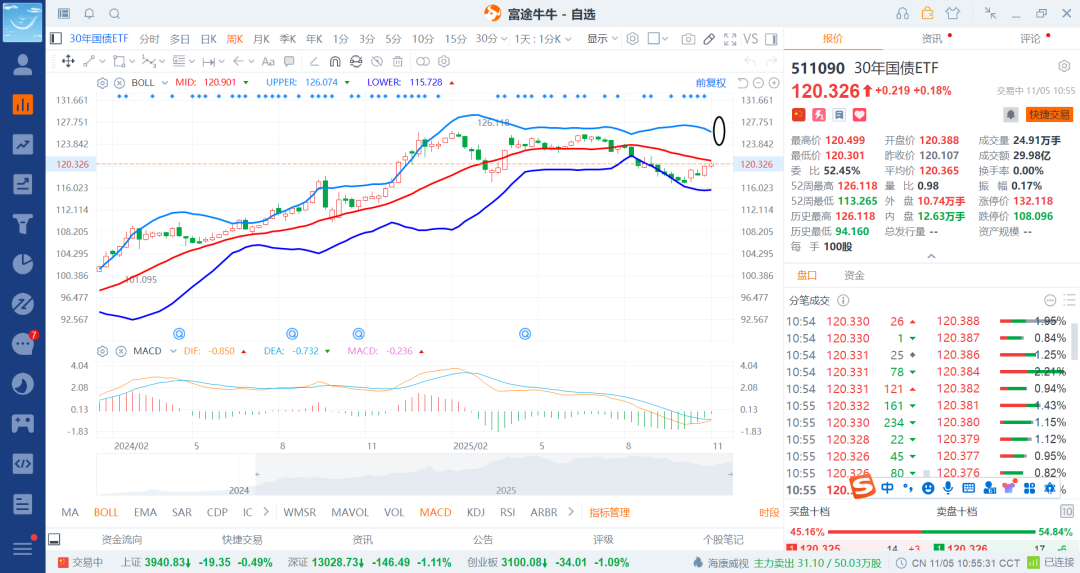
Task: Toggle the KDJ indicator on
Action: click(475, 512)
